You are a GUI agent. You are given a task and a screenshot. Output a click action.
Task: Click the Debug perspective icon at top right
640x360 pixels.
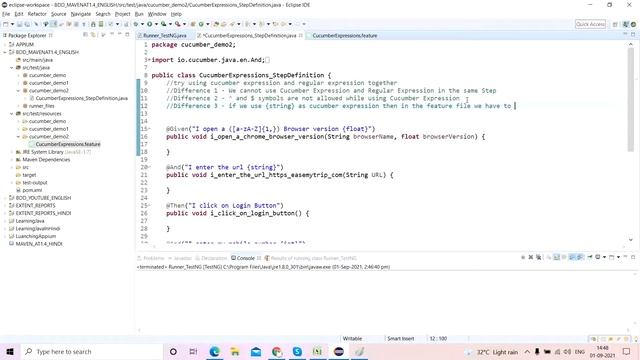633,24
